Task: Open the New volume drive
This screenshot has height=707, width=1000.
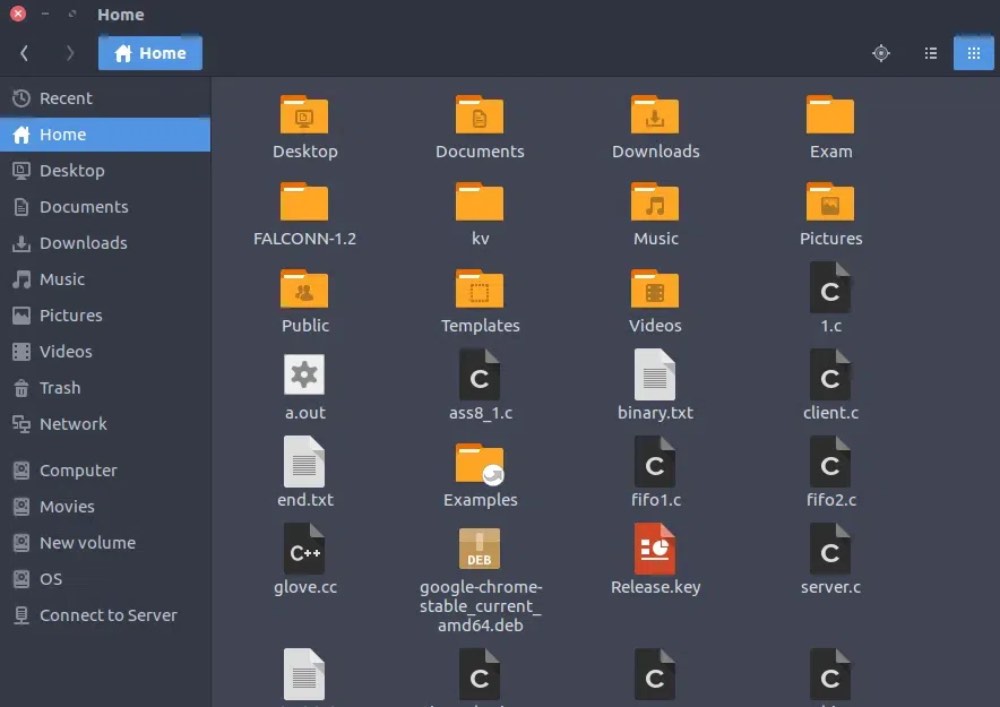Action: tap(87, 542)
